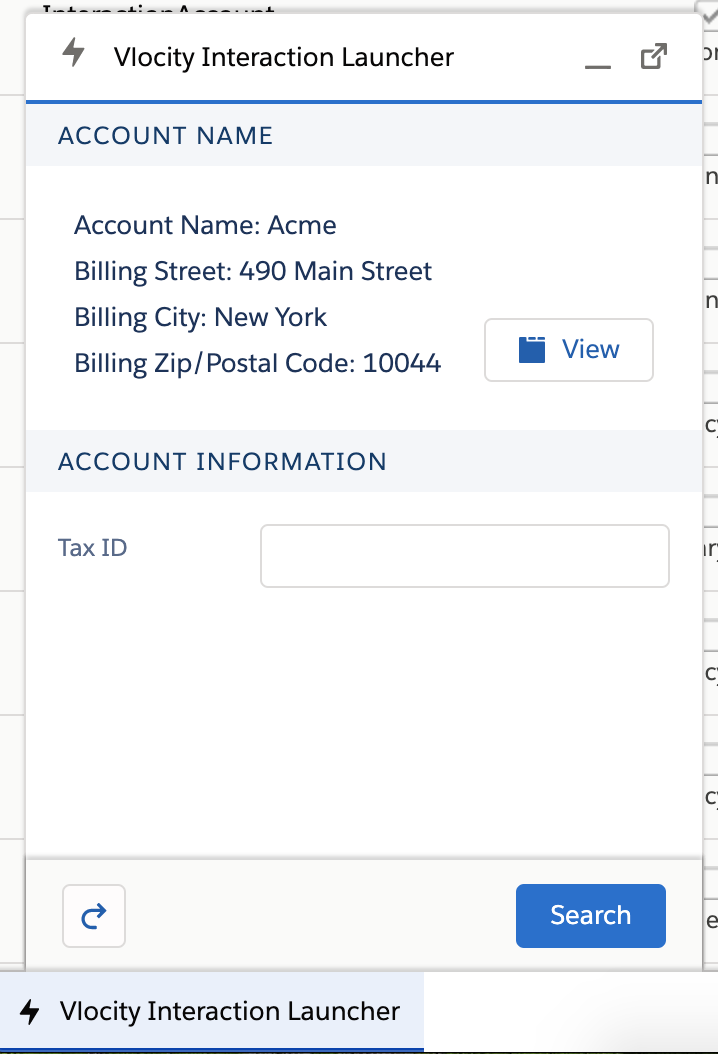Click the View button for Acme account
The image size is (718, 1054).
[569, 350]
